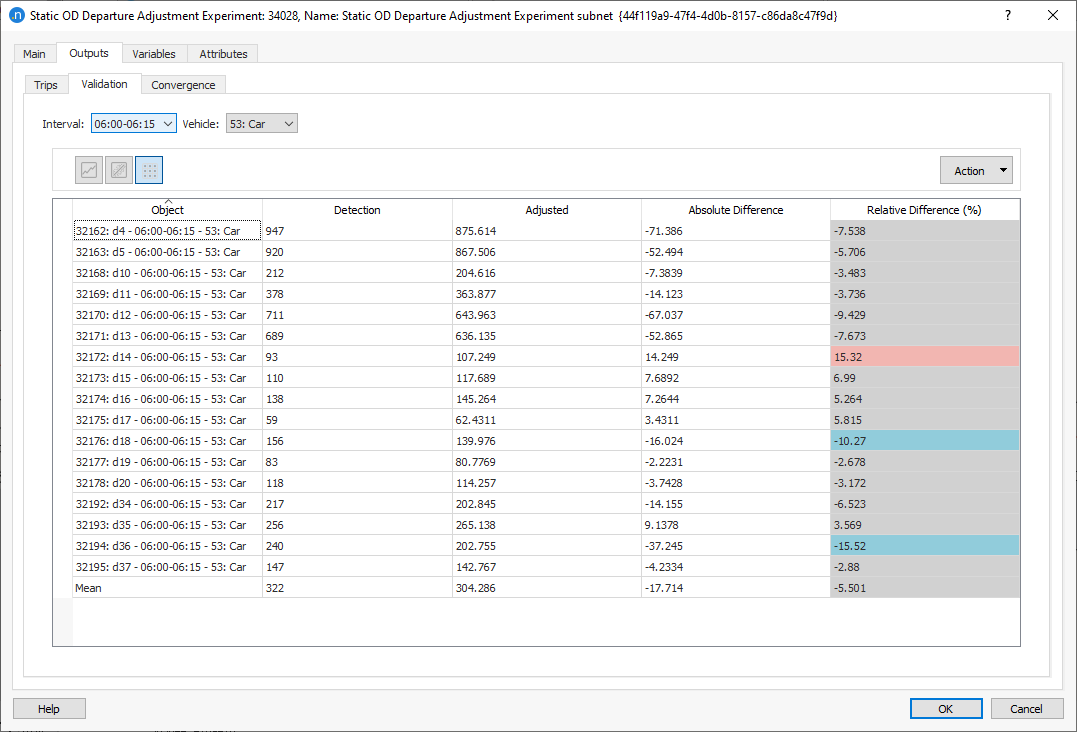Switch to the Trips tab

(46, 84)
